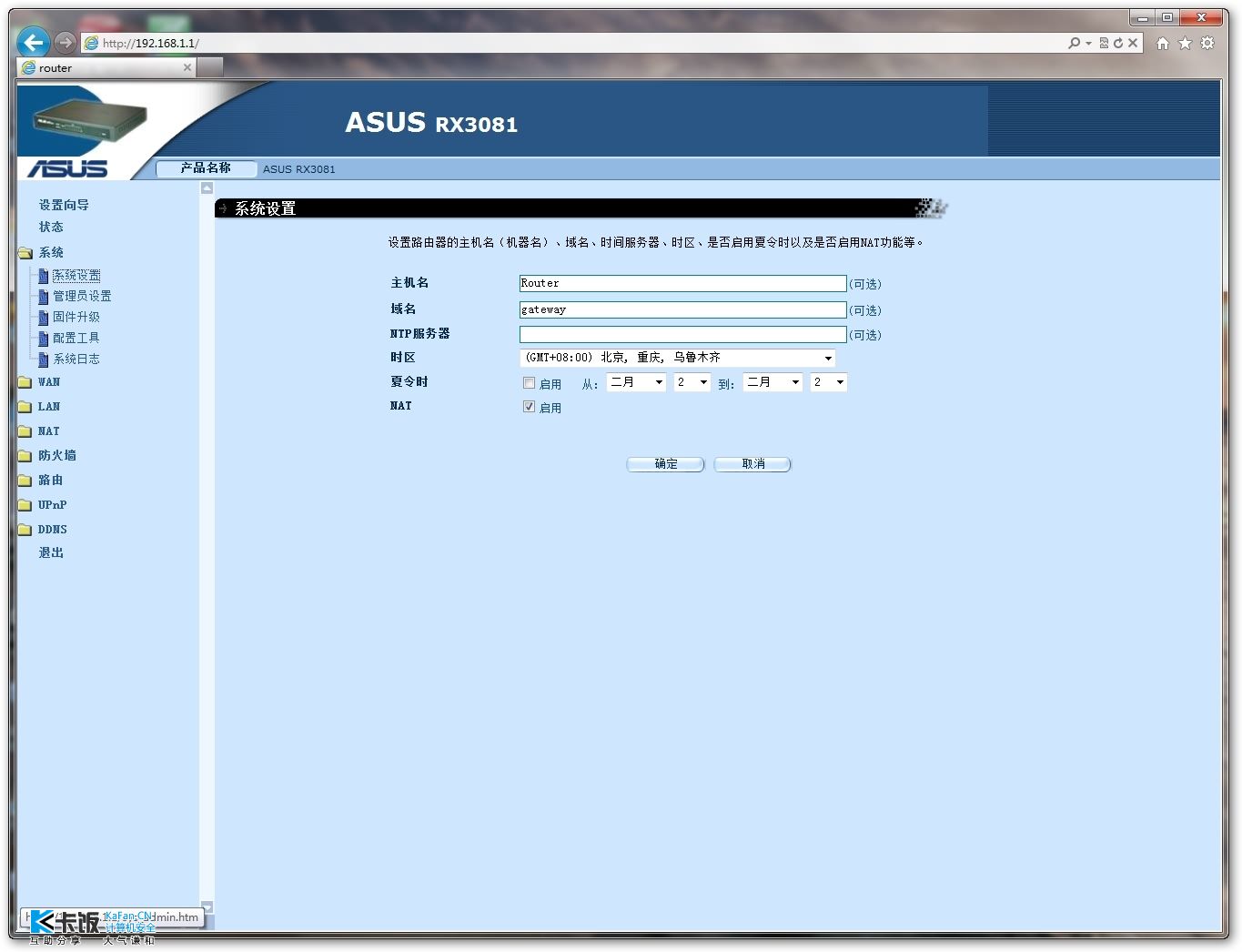1242x952 pixels.
Task: Click the 系统 folder icon
Action: click(25, 253)
